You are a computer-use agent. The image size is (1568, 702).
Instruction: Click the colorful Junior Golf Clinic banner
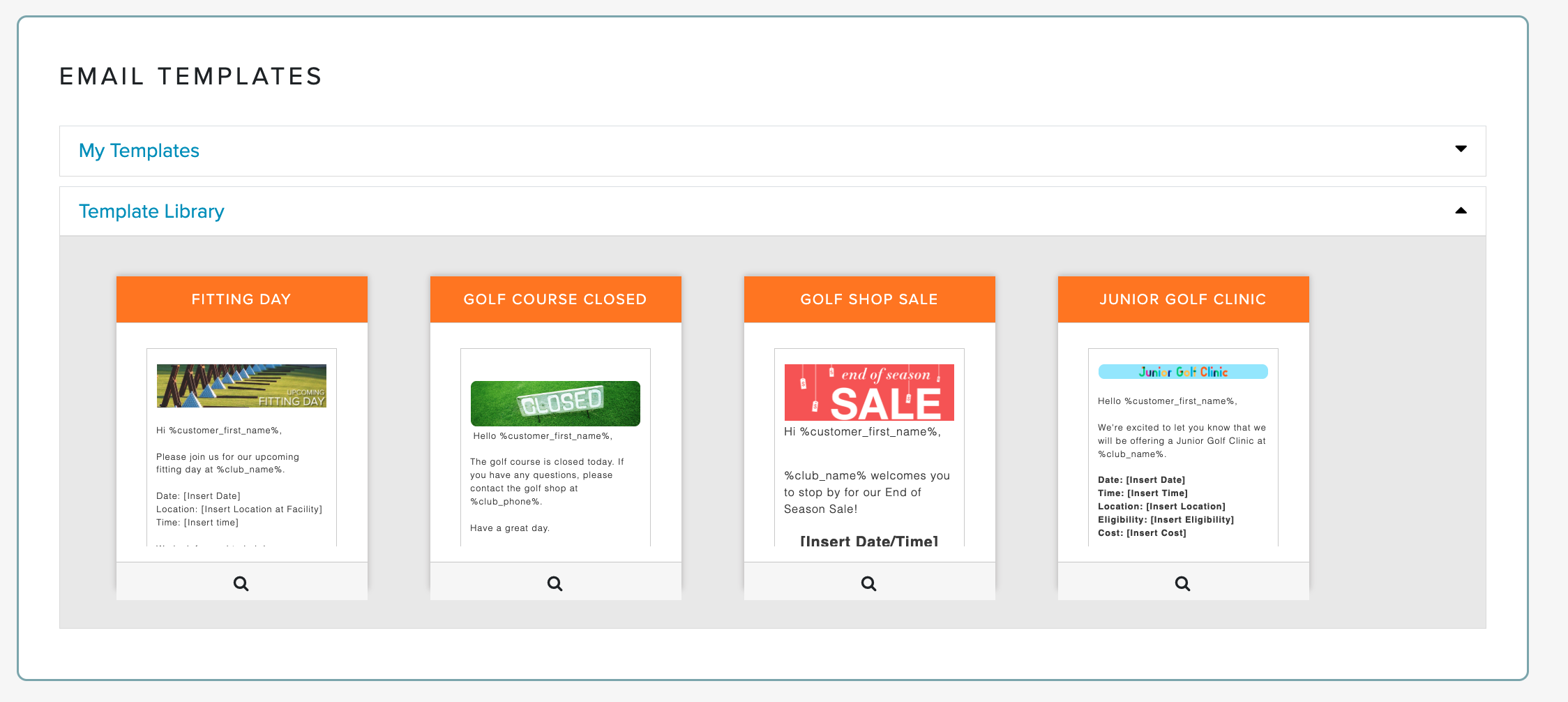[x=1183, y=372]
